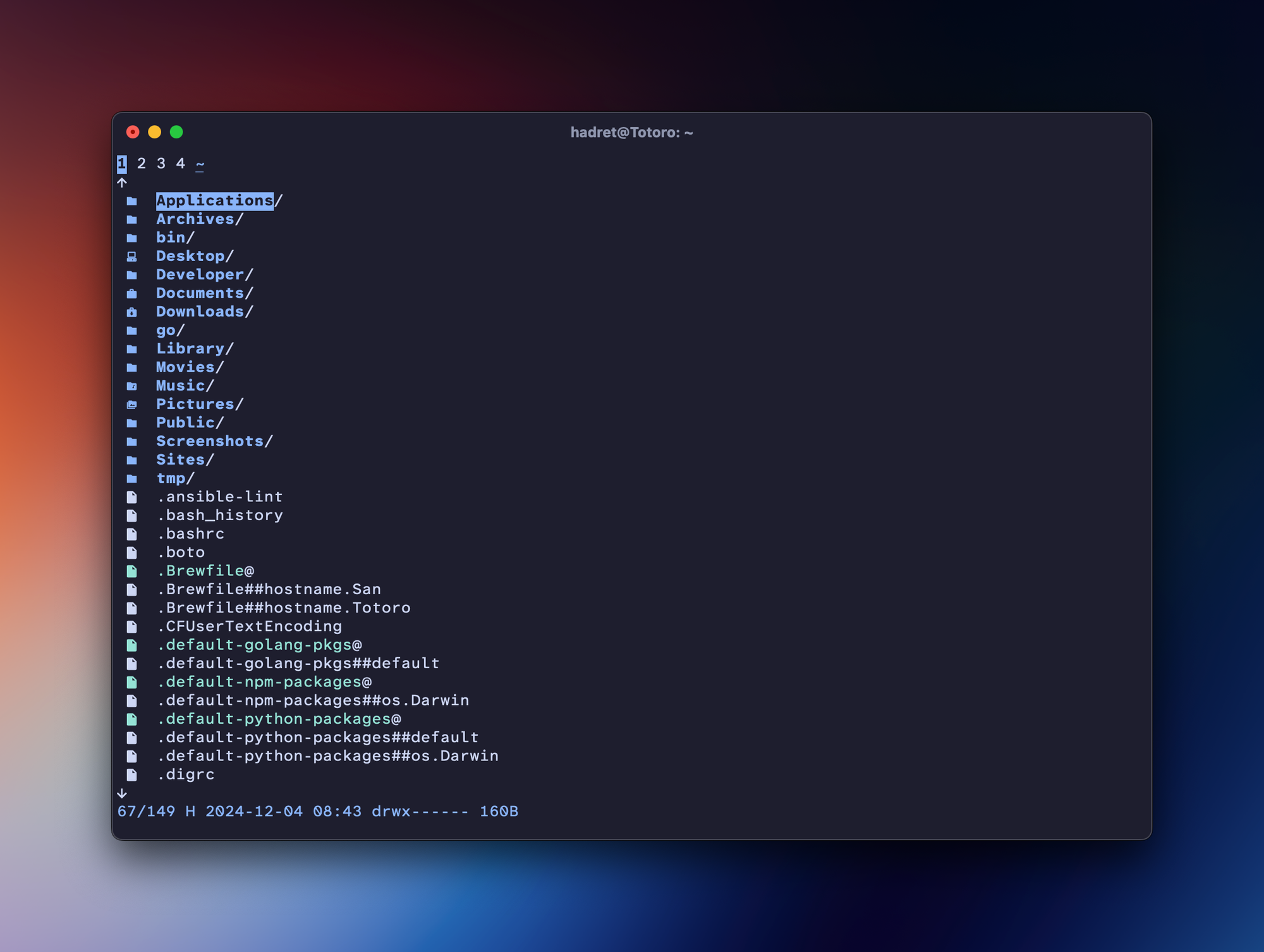This screenshot has height=952, width=1264.
Task: Click the status line permissions text
Action: [x=420, y=812]
